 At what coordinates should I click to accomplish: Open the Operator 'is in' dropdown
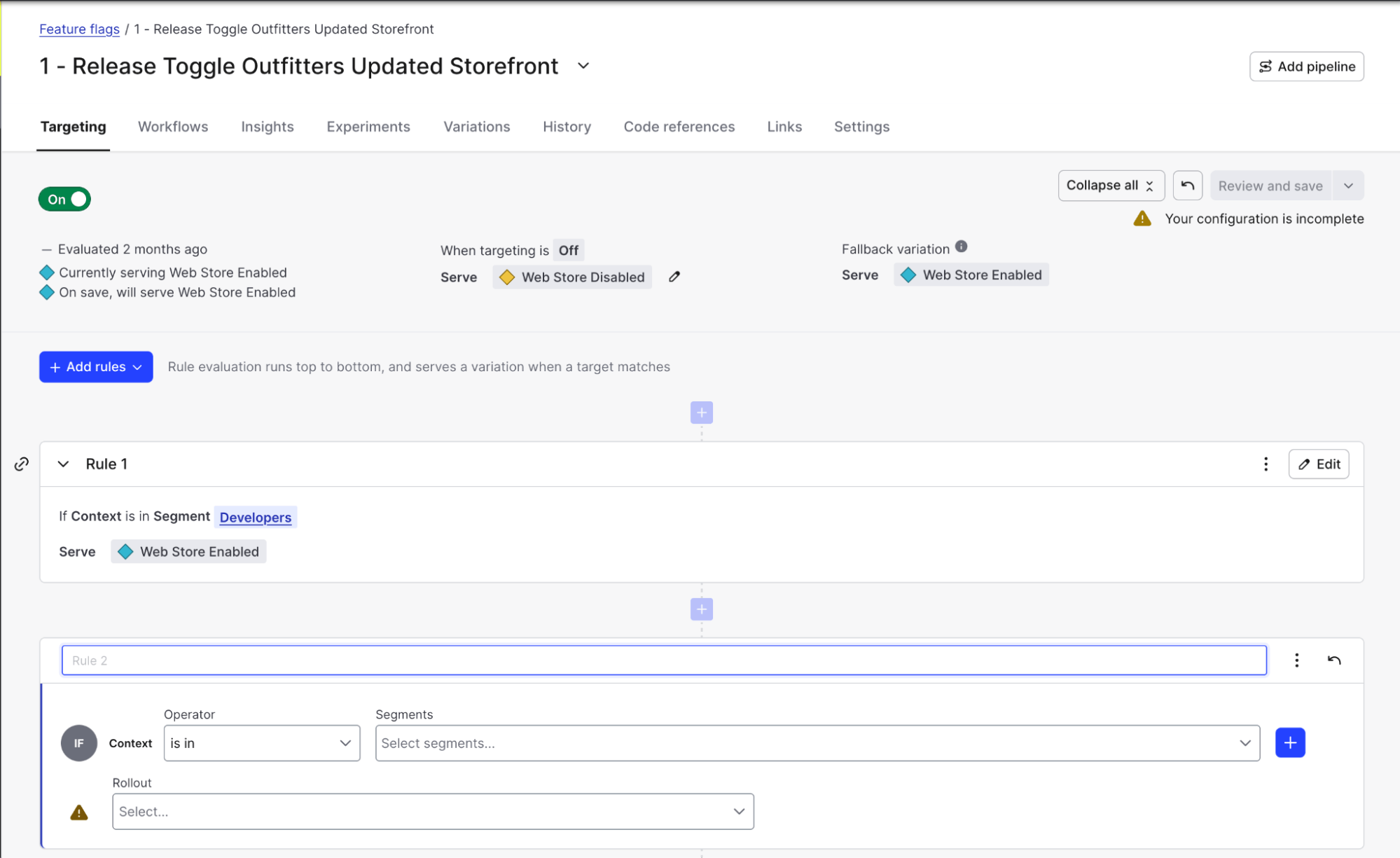261,743
